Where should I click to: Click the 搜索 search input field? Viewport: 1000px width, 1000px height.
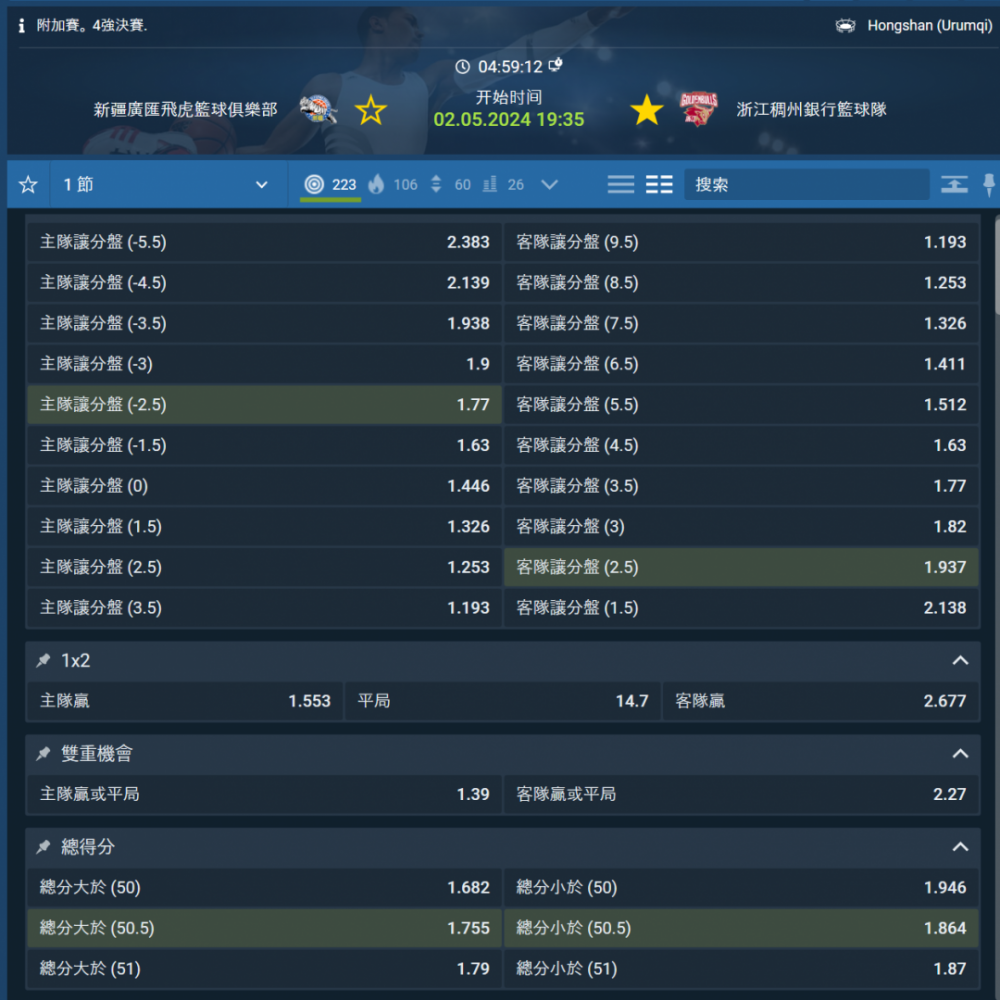click(806, 185)
